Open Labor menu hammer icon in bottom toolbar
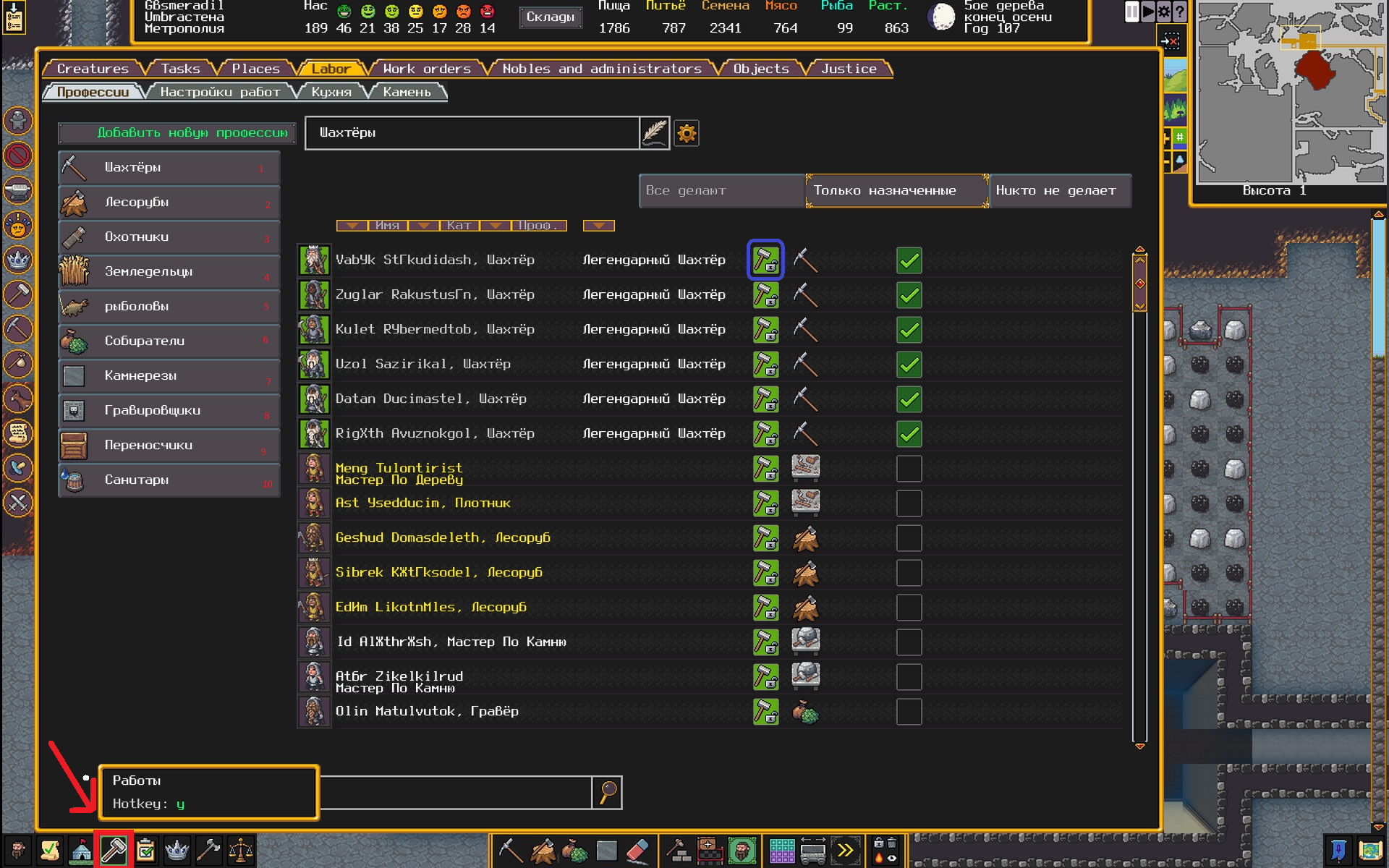1389x868 pixels. (x=114, y=851)
